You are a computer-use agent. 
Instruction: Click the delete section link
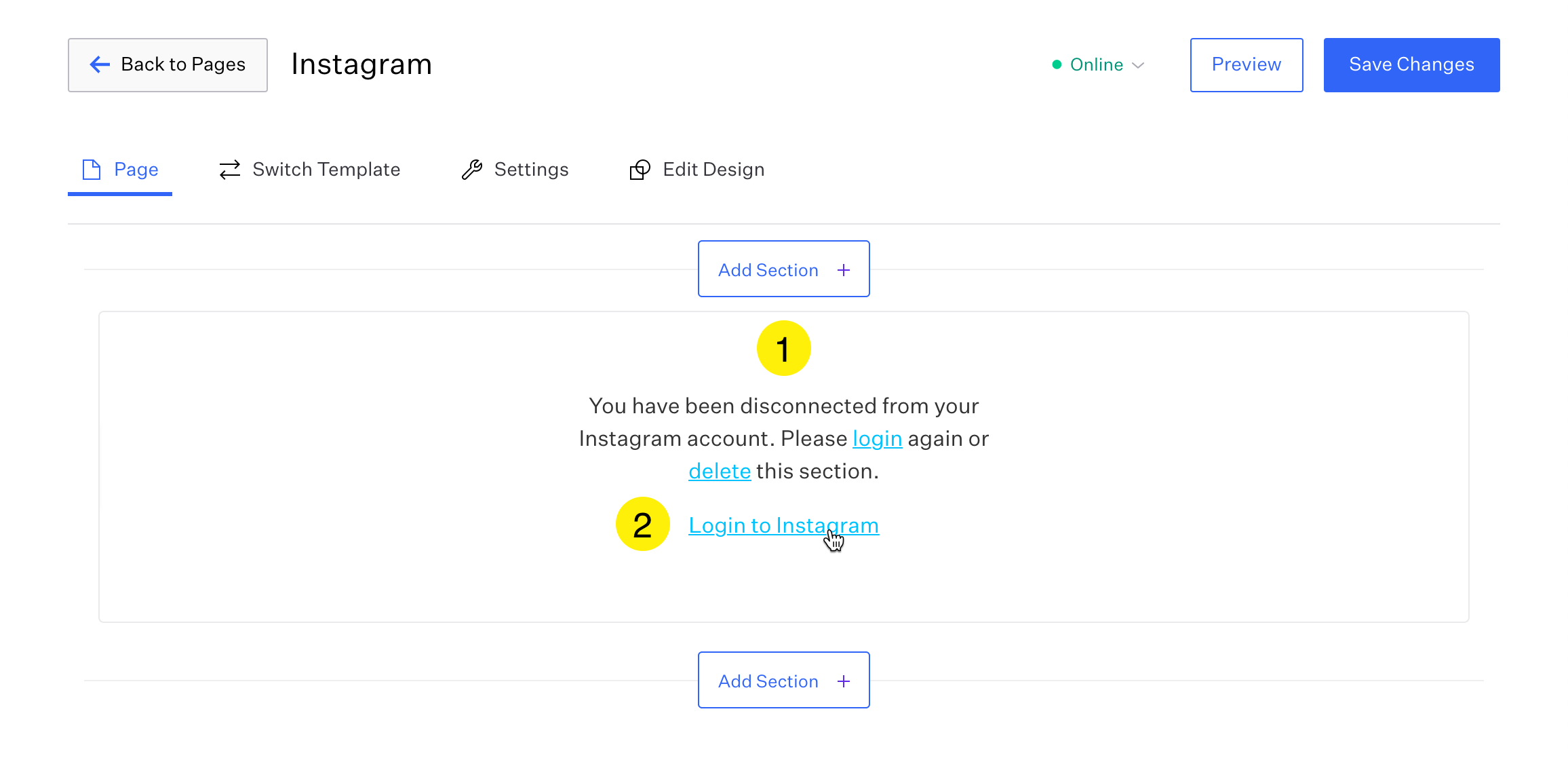[720, 472]
